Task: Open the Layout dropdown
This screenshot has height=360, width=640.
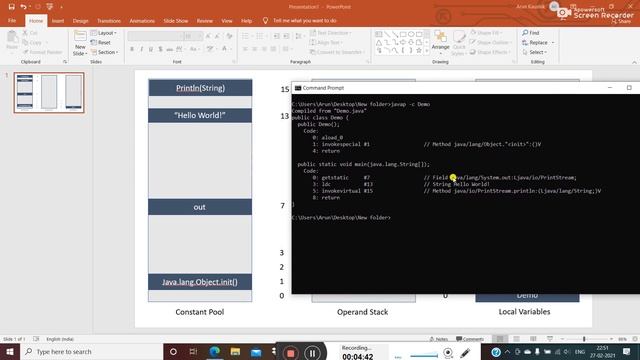Action: pos(104,33)
